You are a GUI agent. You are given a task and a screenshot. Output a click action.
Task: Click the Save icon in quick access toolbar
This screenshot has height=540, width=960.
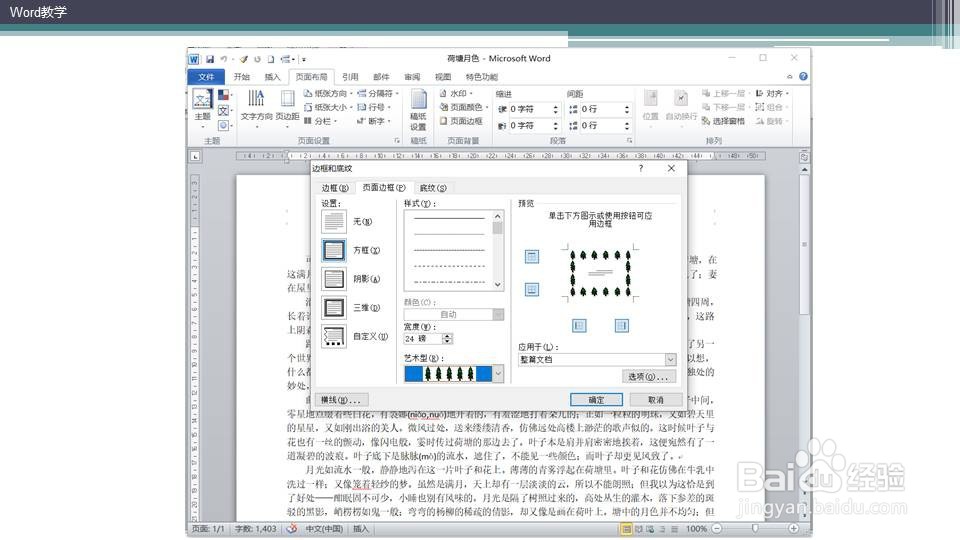click(x=209, y=59)
